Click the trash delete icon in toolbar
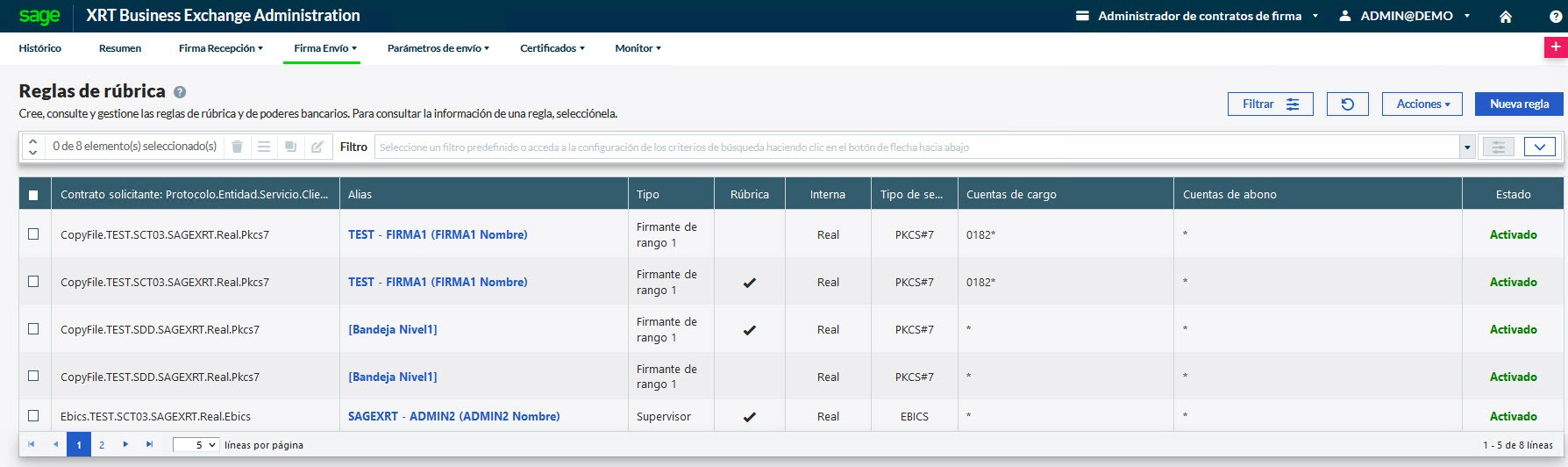 (x=237, y=147)
